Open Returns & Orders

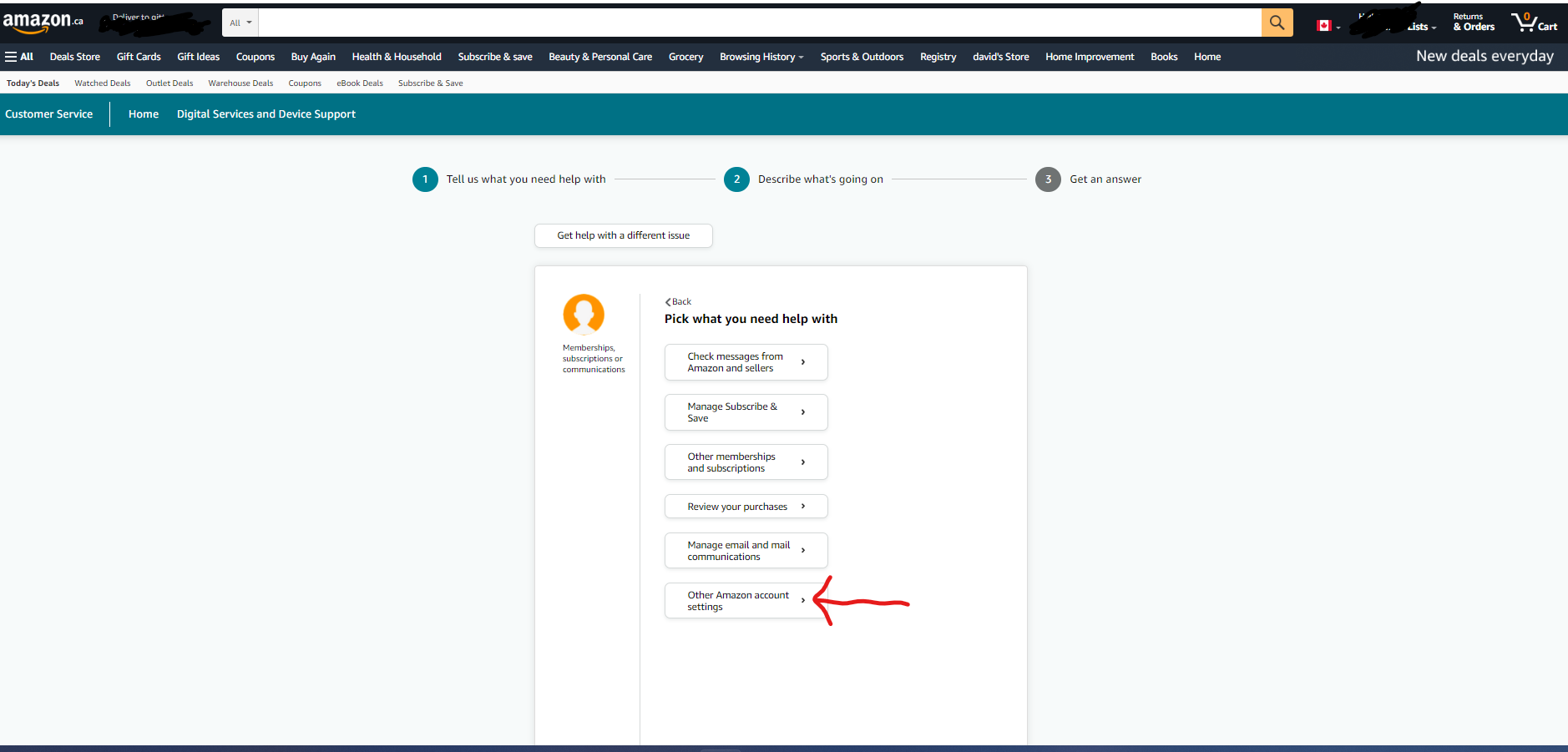point(1474,23)
